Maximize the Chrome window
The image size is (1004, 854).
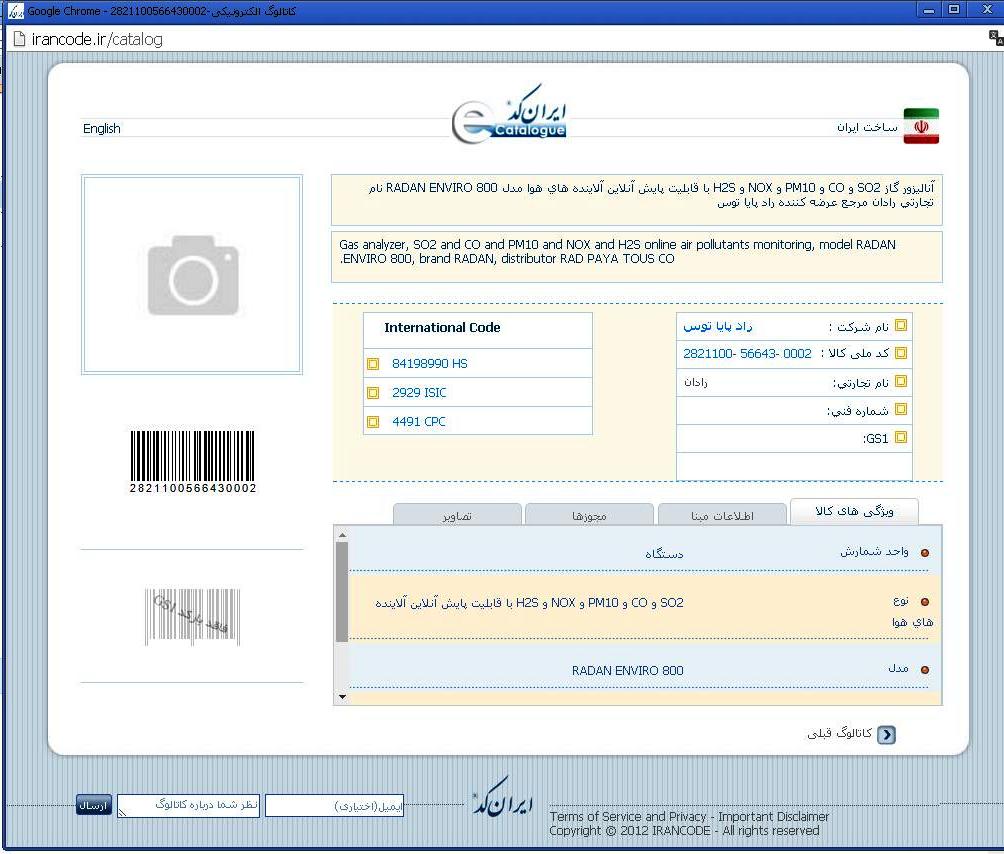pyautogui.click(x=954, y=10)
